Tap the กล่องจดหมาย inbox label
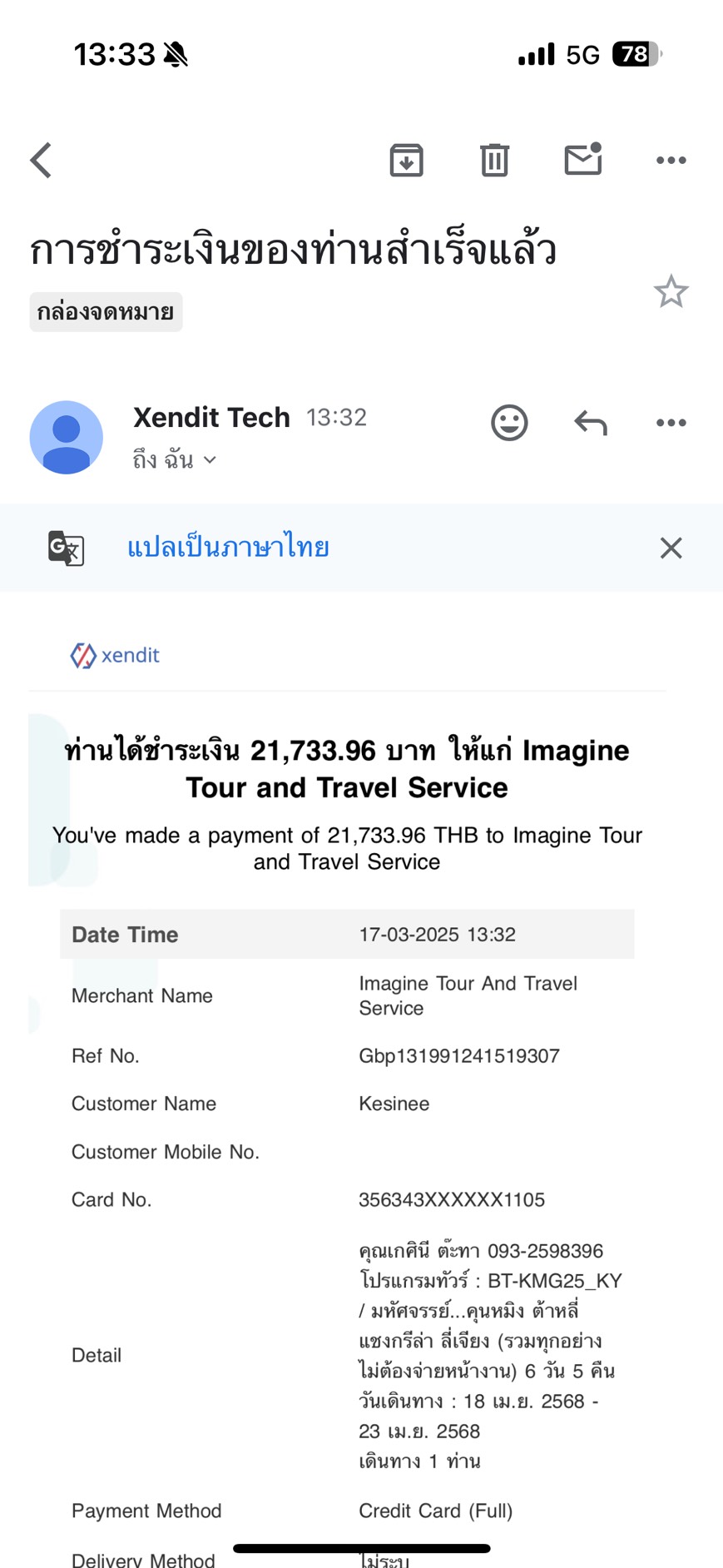Image resolution: width=723 pixels, height=1568 pixels. tap(106, 312)
